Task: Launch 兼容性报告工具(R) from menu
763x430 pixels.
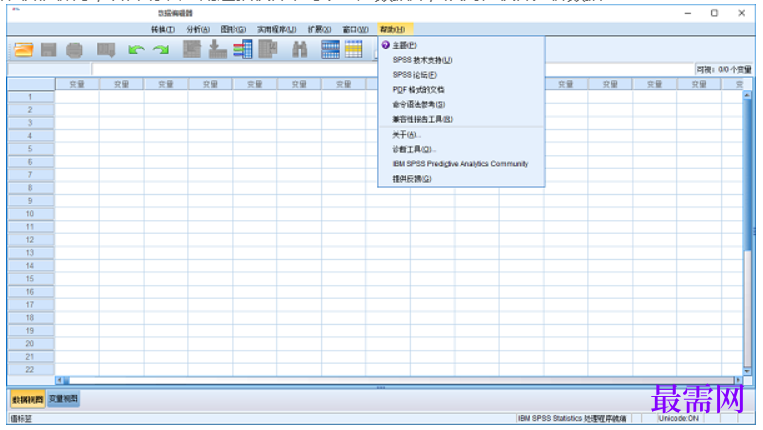Action: [x=461, y=119]
